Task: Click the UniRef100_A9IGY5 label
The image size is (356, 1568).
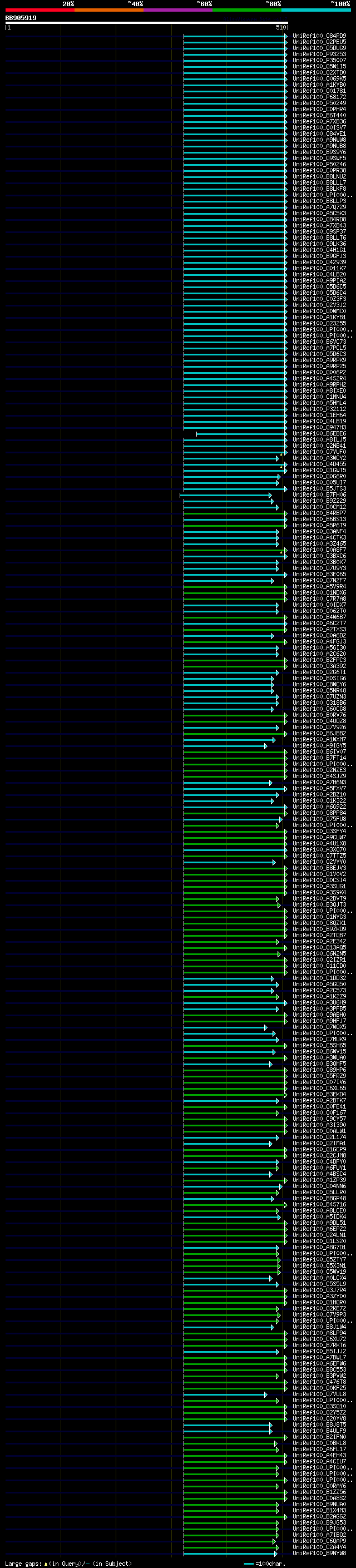Action: pos(319,746)
